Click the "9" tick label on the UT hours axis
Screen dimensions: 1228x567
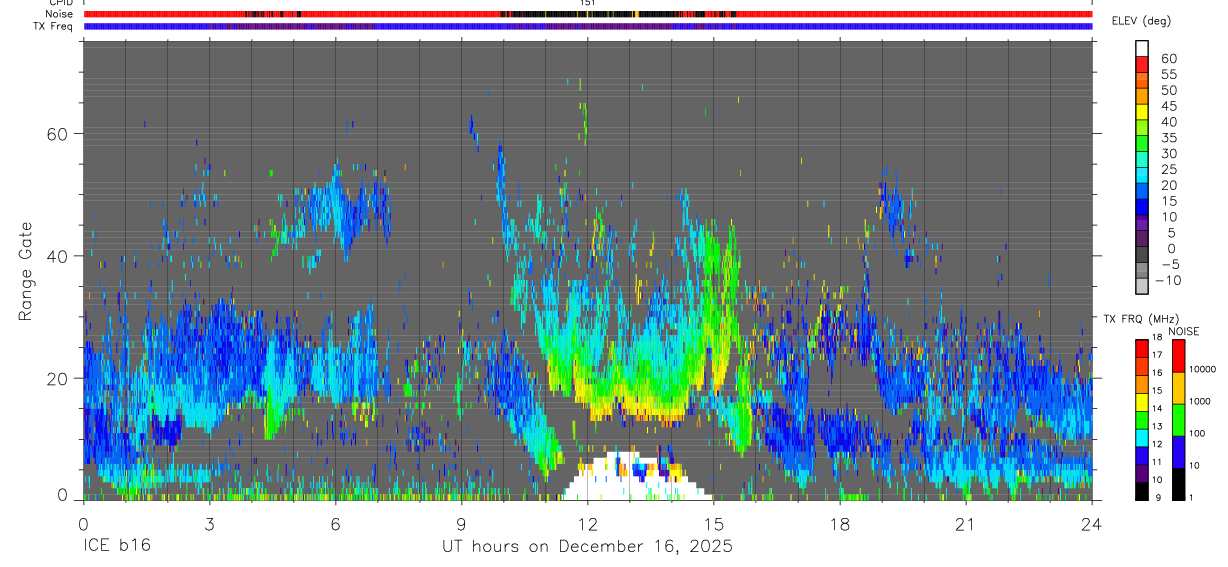click(x=461, y=523)
